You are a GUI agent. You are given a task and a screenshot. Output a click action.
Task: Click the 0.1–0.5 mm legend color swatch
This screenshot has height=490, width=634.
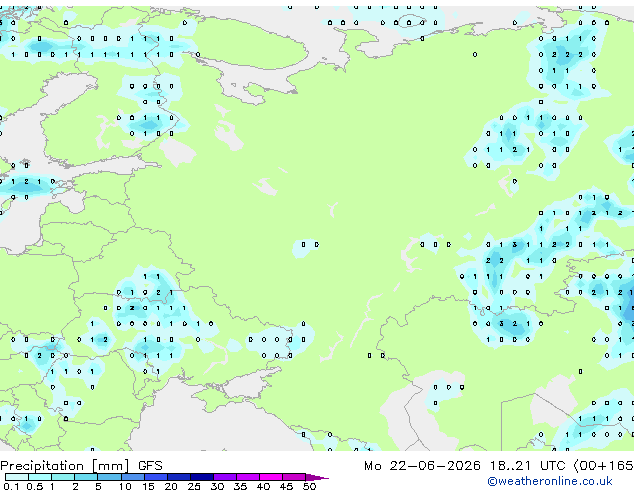tap(17, 477)
